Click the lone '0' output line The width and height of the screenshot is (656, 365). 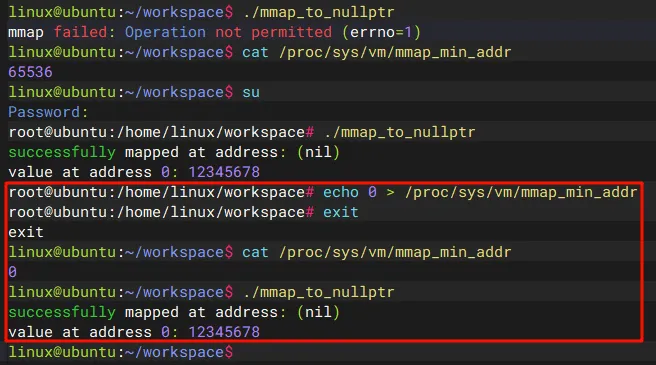pos(12,272)
